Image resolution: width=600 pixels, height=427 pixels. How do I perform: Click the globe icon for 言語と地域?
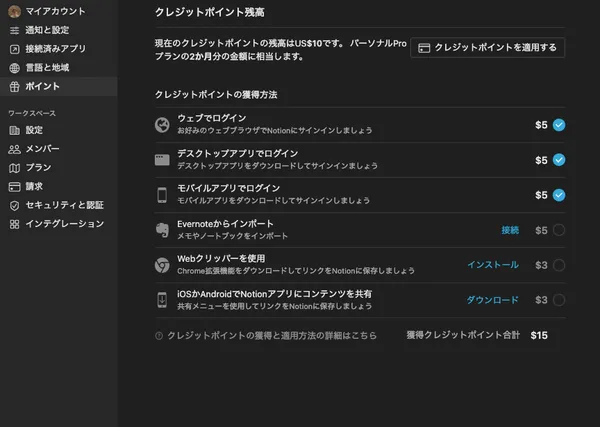tap(15, 68)
